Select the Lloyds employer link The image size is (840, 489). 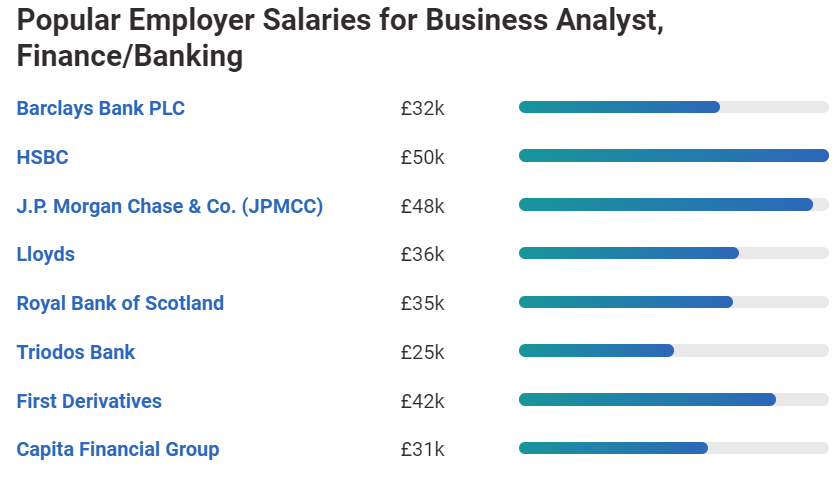point(45,254)
